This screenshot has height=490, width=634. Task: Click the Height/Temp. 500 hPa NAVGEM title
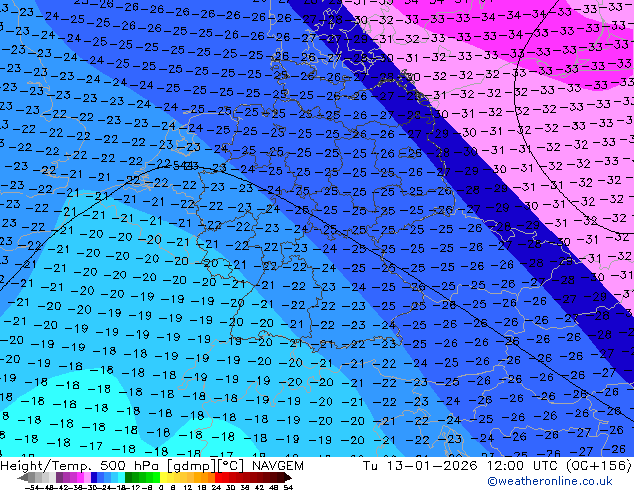(152, 466)
